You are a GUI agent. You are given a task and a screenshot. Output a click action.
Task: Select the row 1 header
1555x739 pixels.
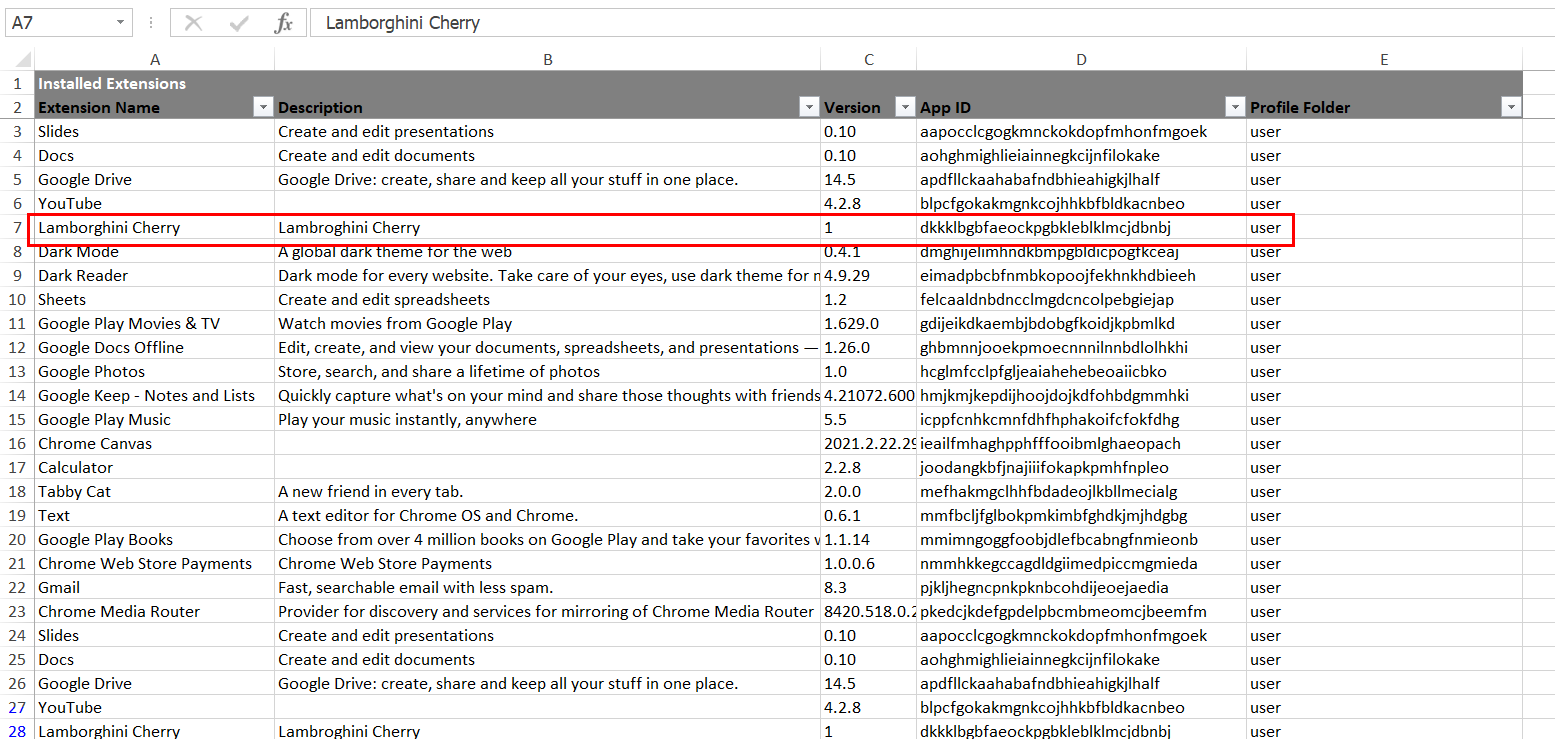(17, 83)
